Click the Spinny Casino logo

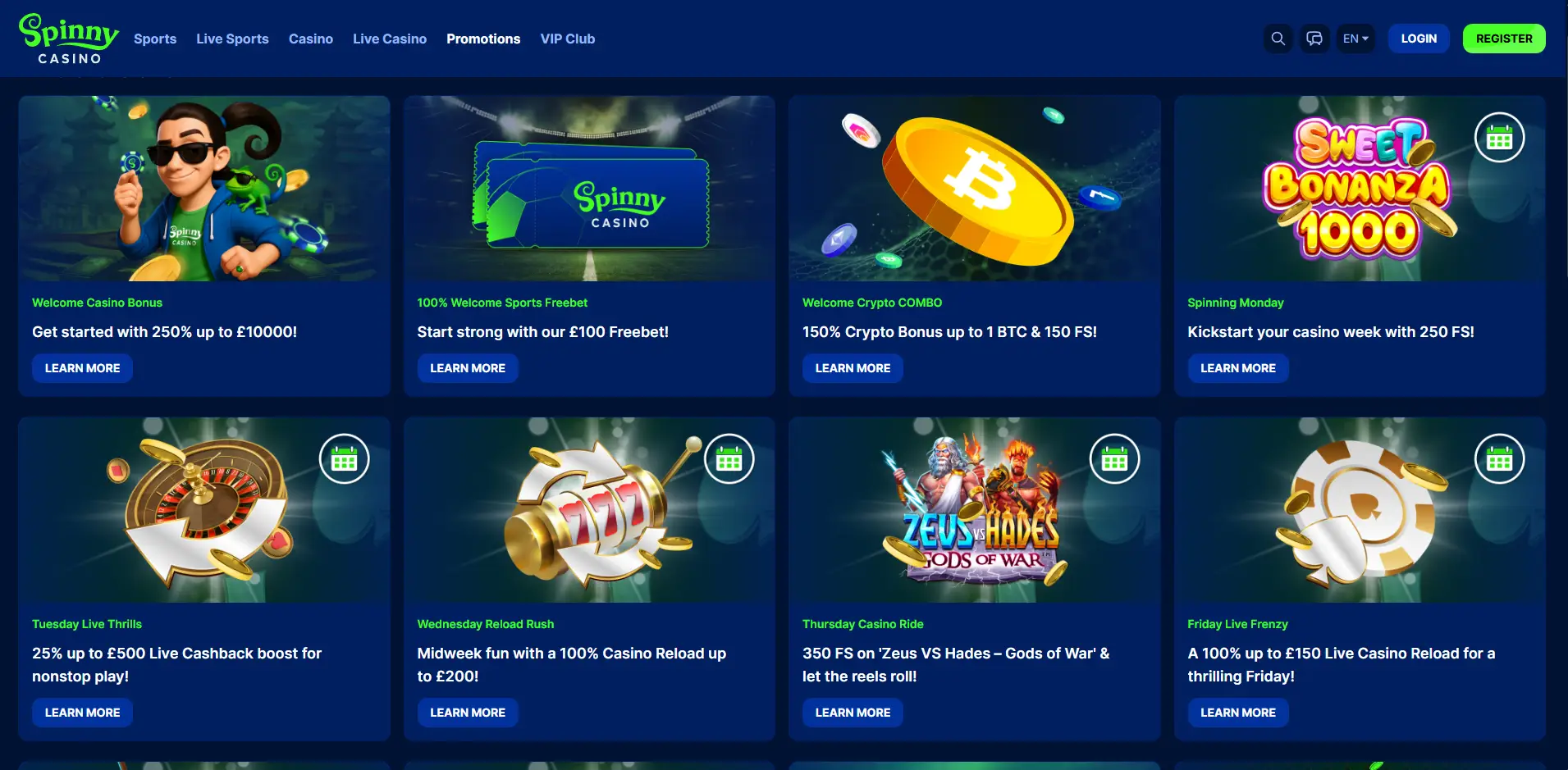pos(69,39)
